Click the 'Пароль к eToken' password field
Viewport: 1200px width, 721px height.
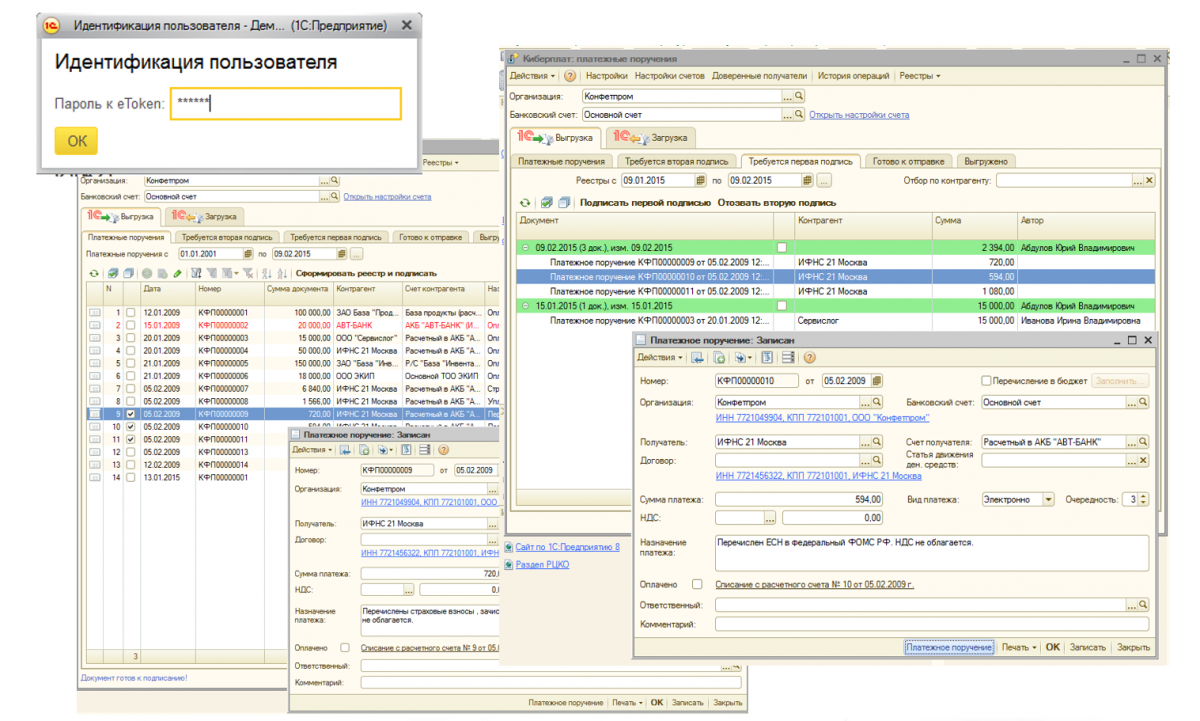285,103
